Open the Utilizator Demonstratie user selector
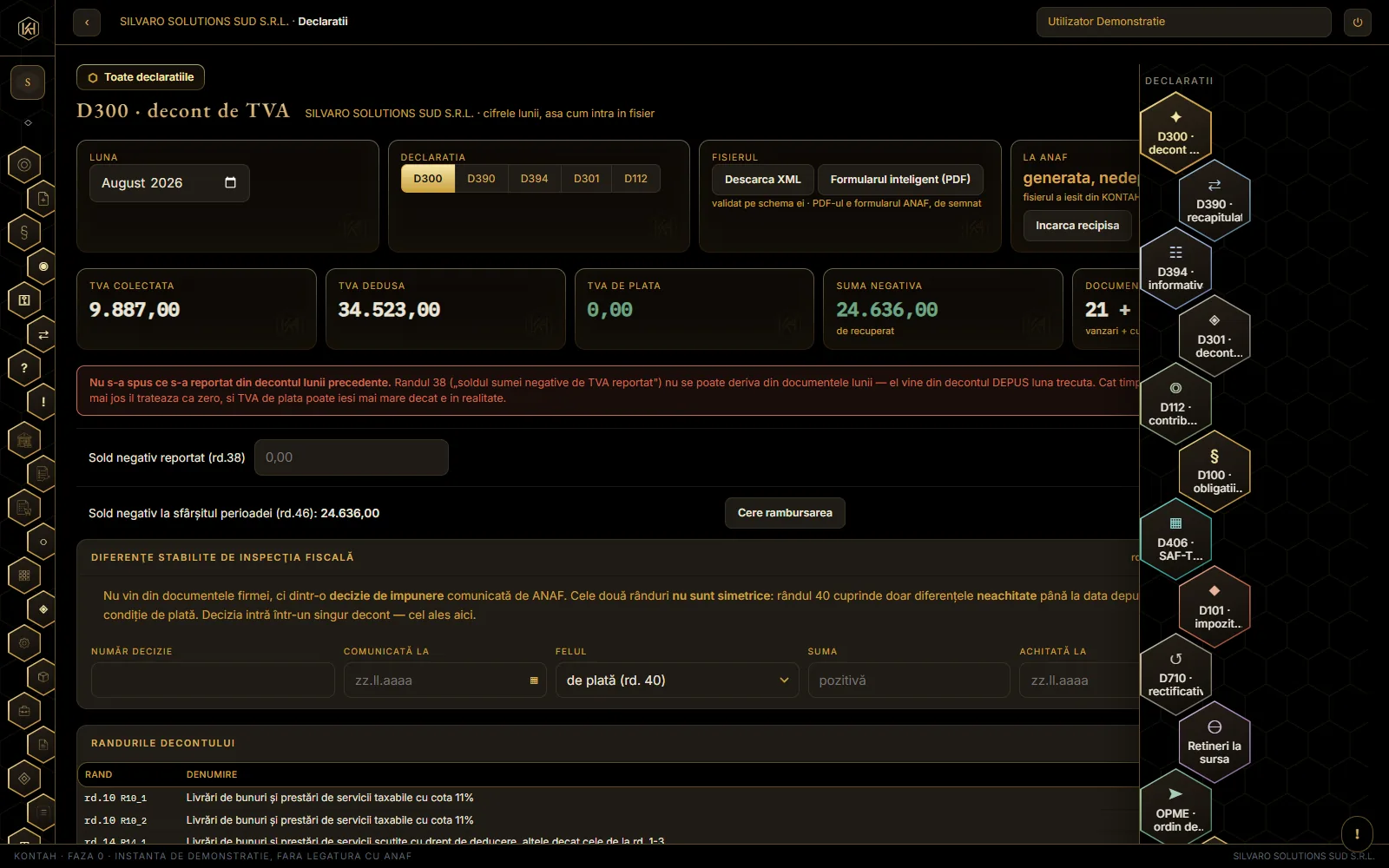This screenshot has height=868, width=1389. [1183, 23]
